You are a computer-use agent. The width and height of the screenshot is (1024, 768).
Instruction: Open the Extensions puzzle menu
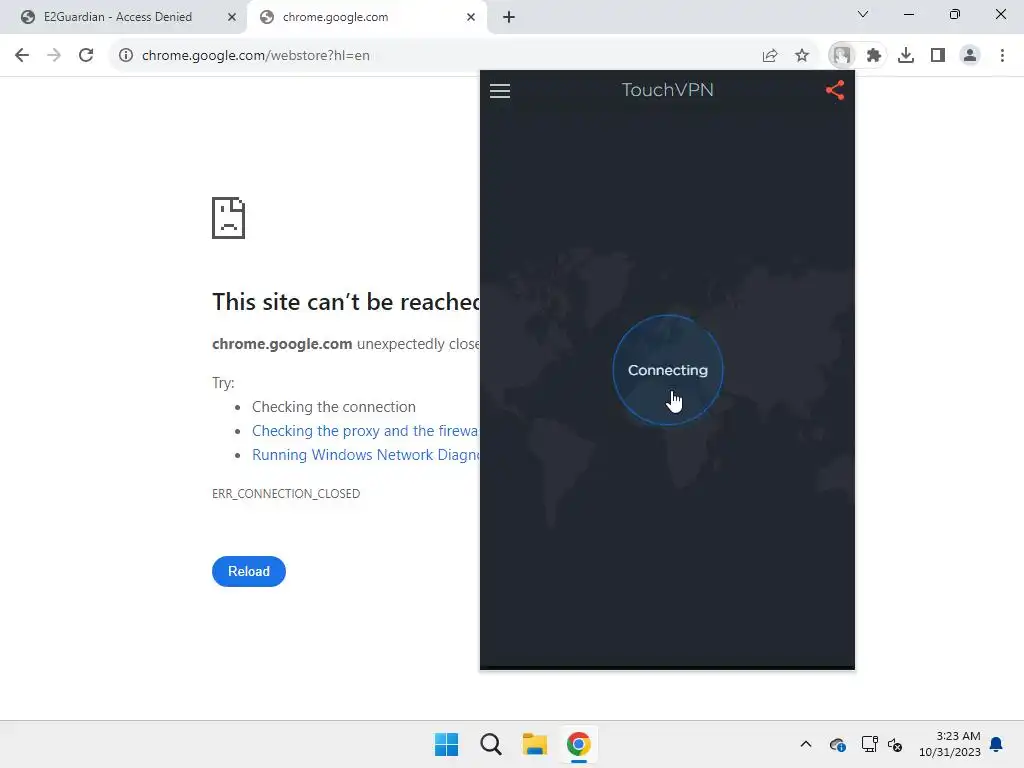coord(874,56)
